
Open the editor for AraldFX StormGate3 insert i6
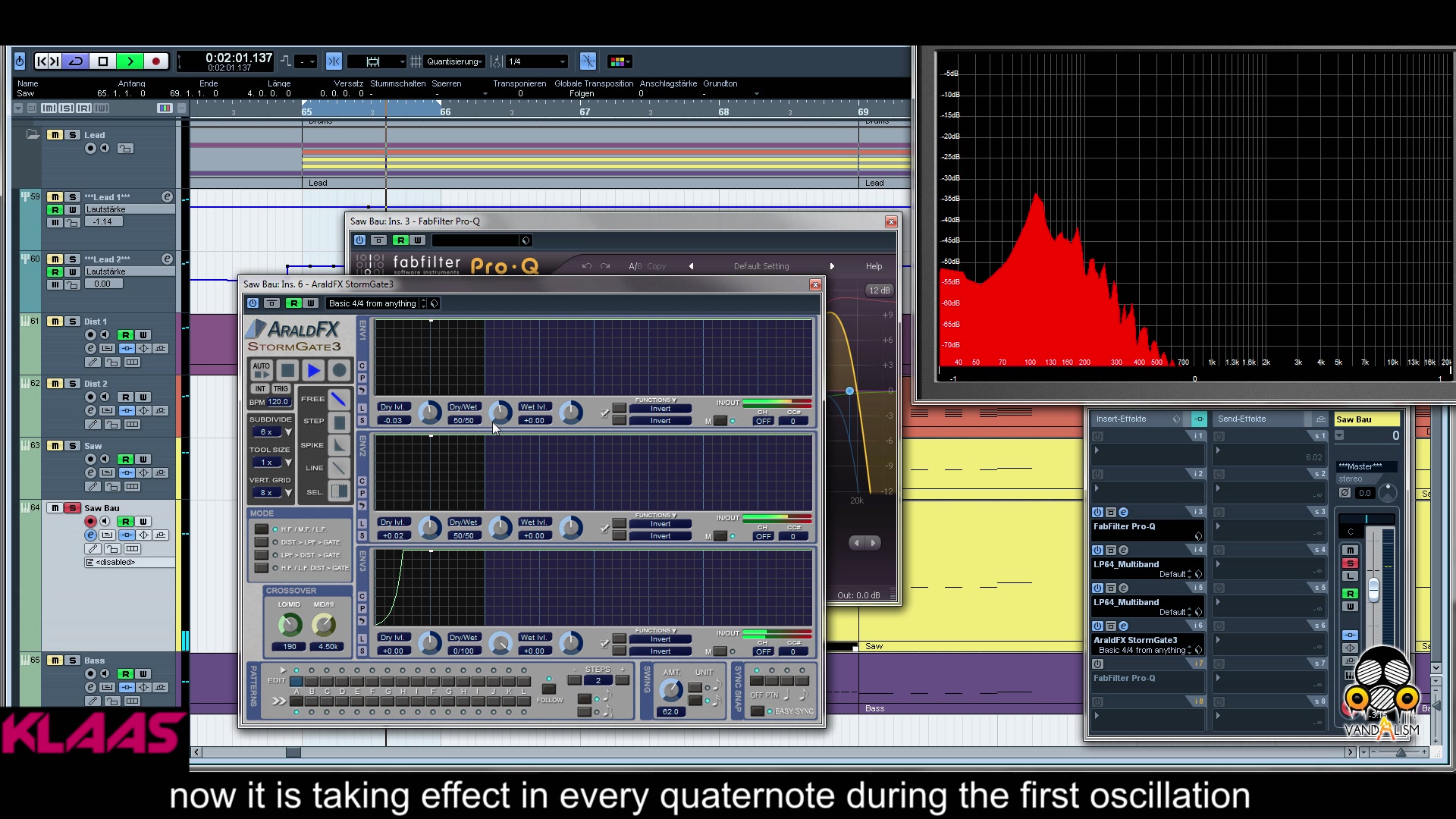pyautogui.click(x=1123, y=626)
